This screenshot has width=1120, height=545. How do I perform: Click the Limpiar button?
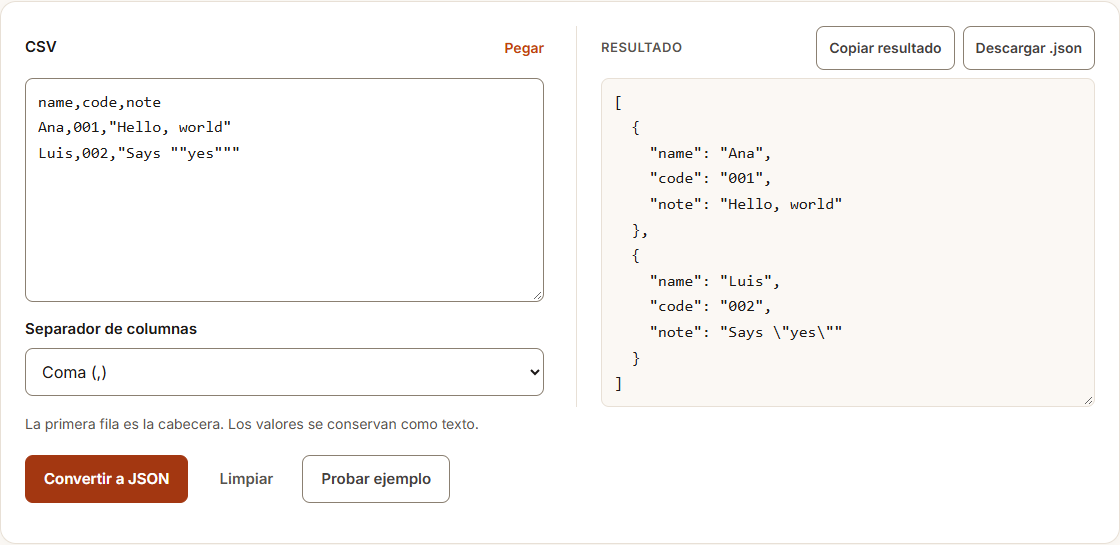246,479
